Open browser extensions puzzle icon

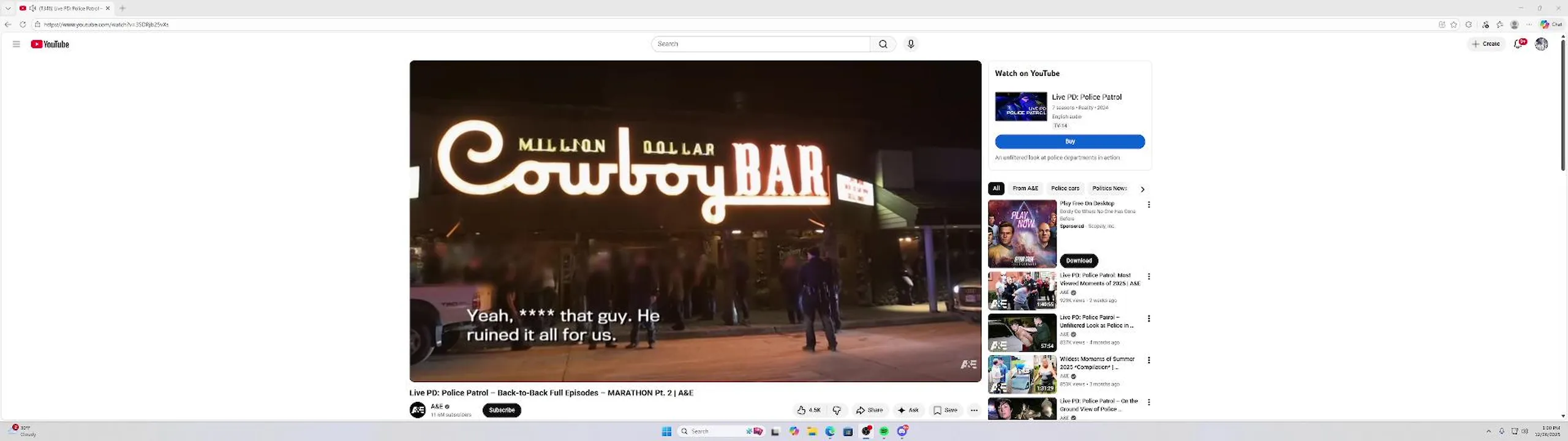click(x=1469, y=24)
